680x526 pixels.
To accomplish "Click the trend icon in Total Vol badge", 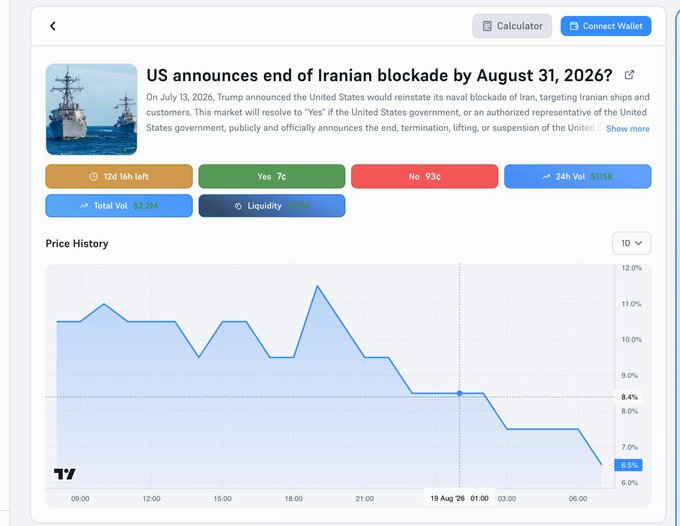I will 84,206.
